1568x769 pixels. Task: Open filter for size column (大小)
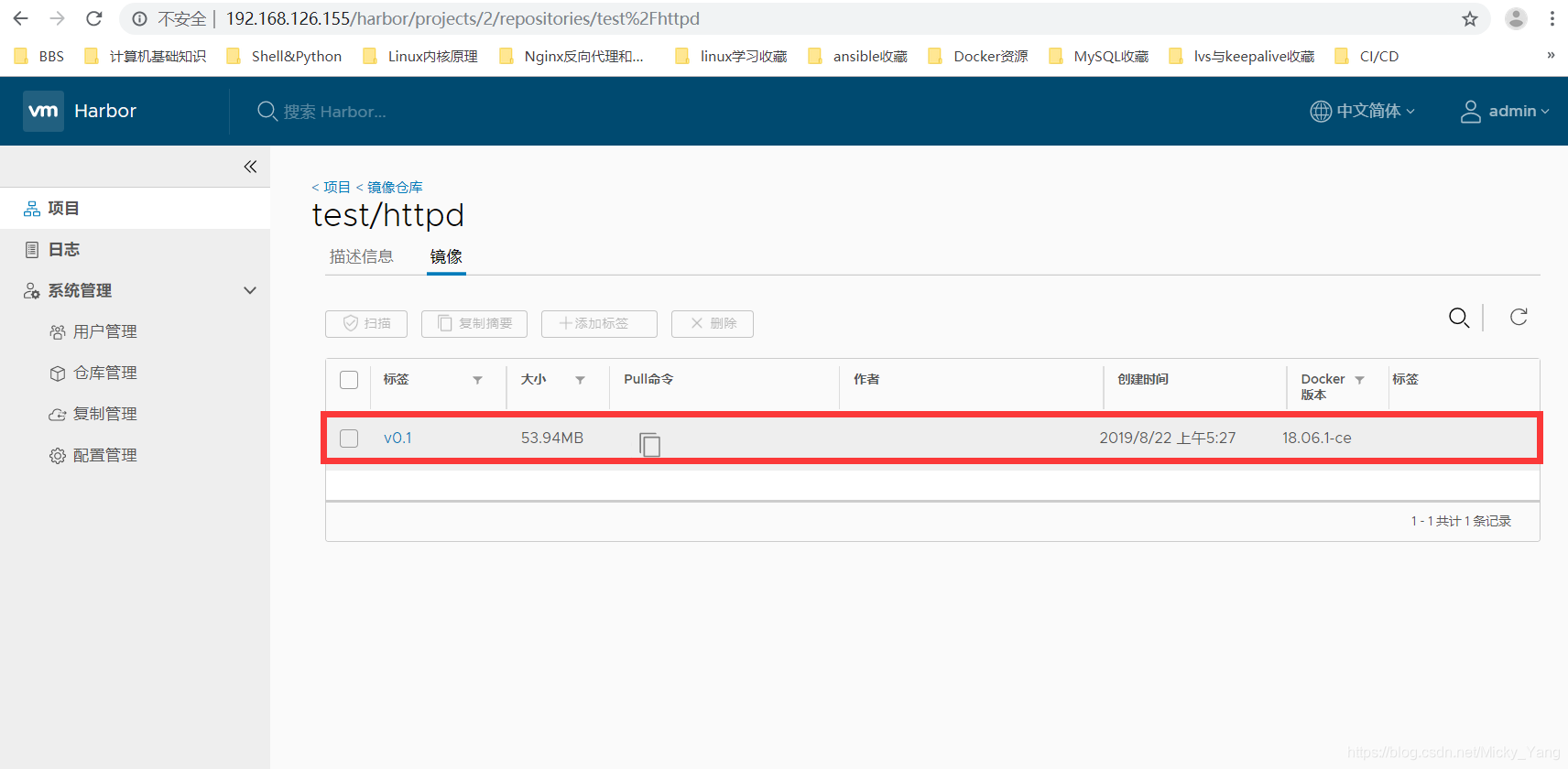coord(580,380)
